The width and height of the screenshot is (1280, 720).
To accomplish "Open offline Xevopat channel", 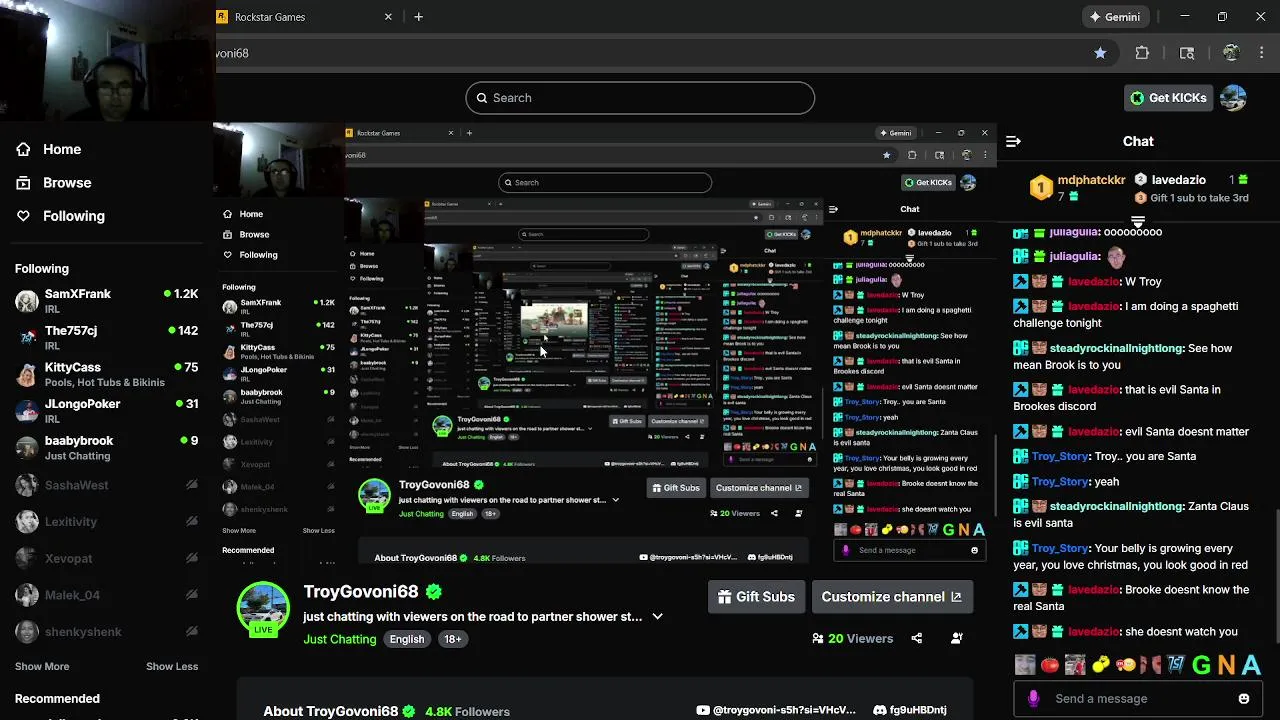I will [106, 558].
